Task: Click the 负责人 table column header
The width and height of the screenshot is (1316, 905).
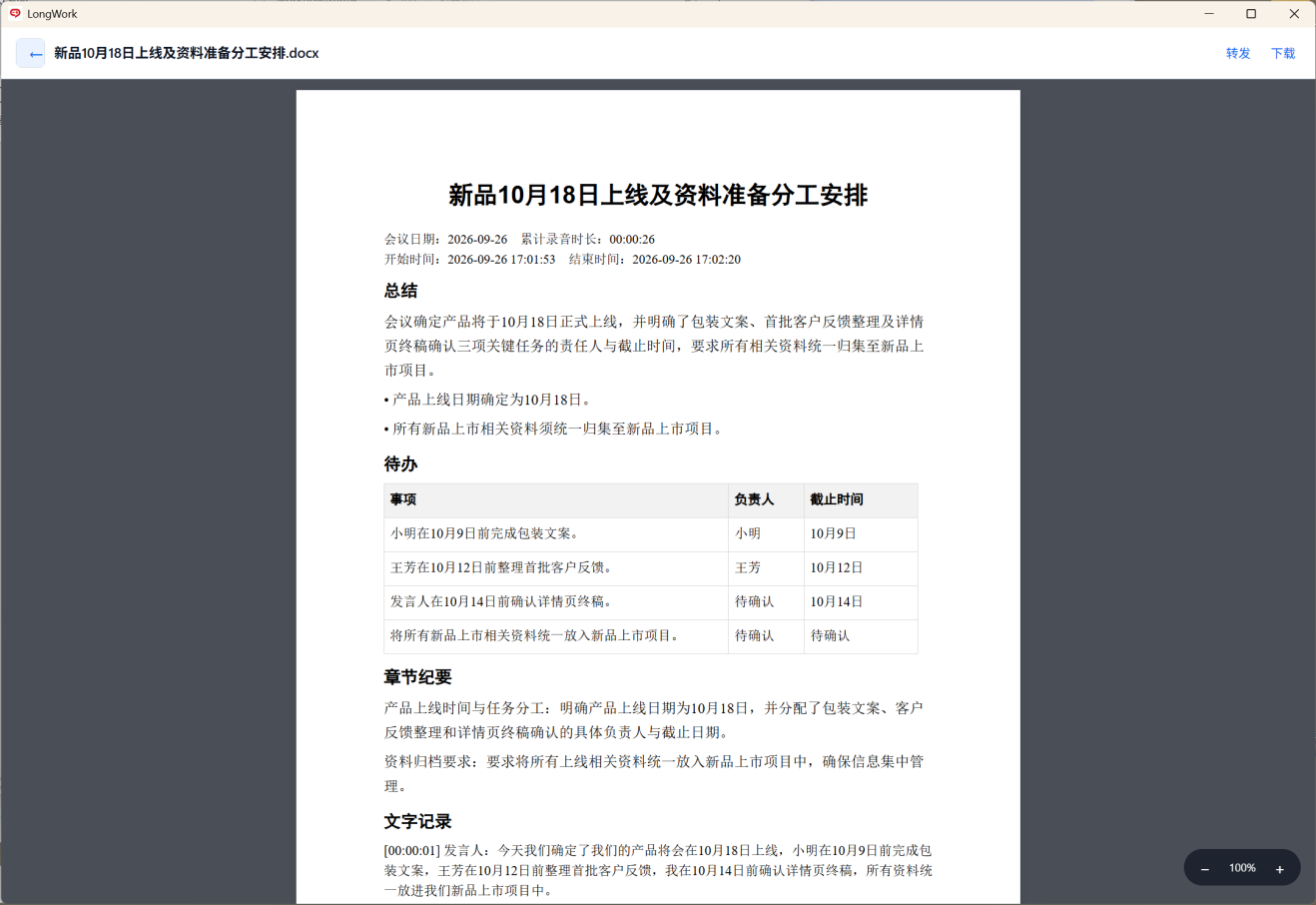Action: point(767,500)
